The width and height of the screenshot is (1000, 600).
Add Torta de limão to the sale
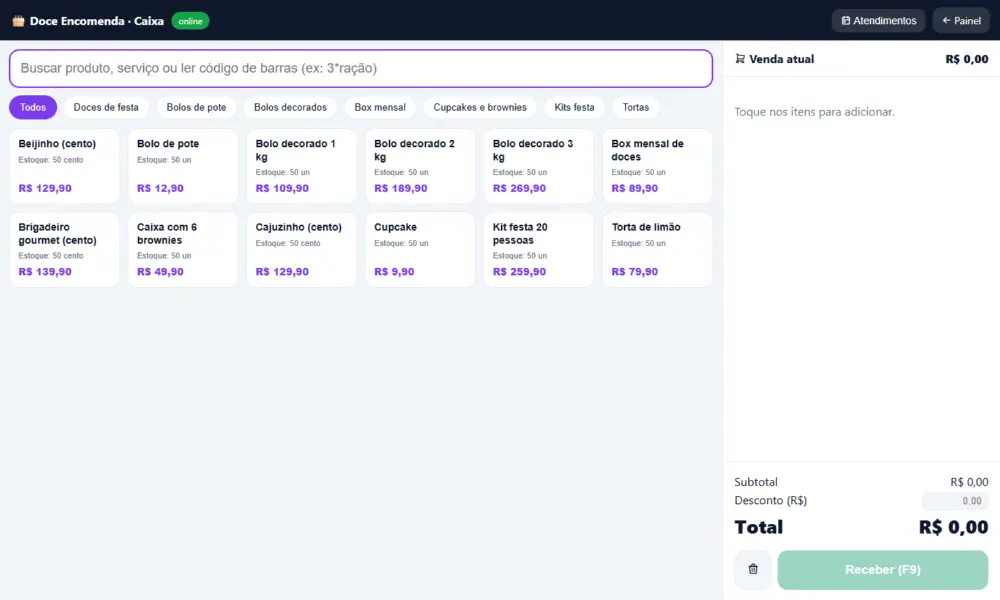pyautogui.click(x=658, y=249)
